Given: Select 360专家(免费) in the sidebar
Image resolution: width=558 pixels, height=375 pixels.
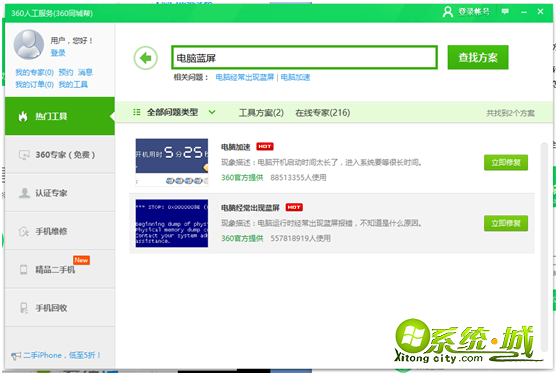Looking at the screenshot, I should [60, 155].
